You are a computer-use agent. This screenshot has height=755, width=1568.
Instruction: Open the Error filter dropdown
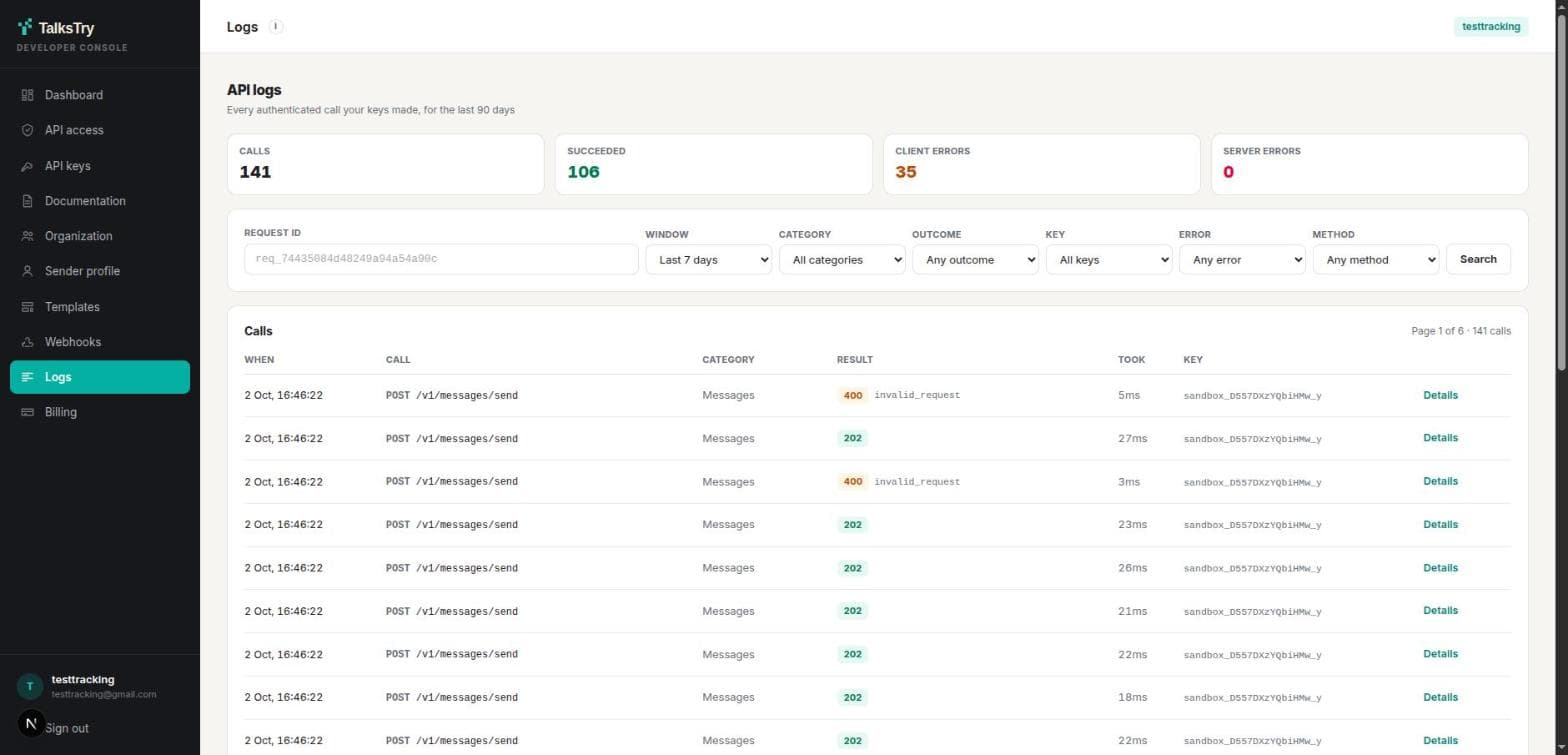1242,259
